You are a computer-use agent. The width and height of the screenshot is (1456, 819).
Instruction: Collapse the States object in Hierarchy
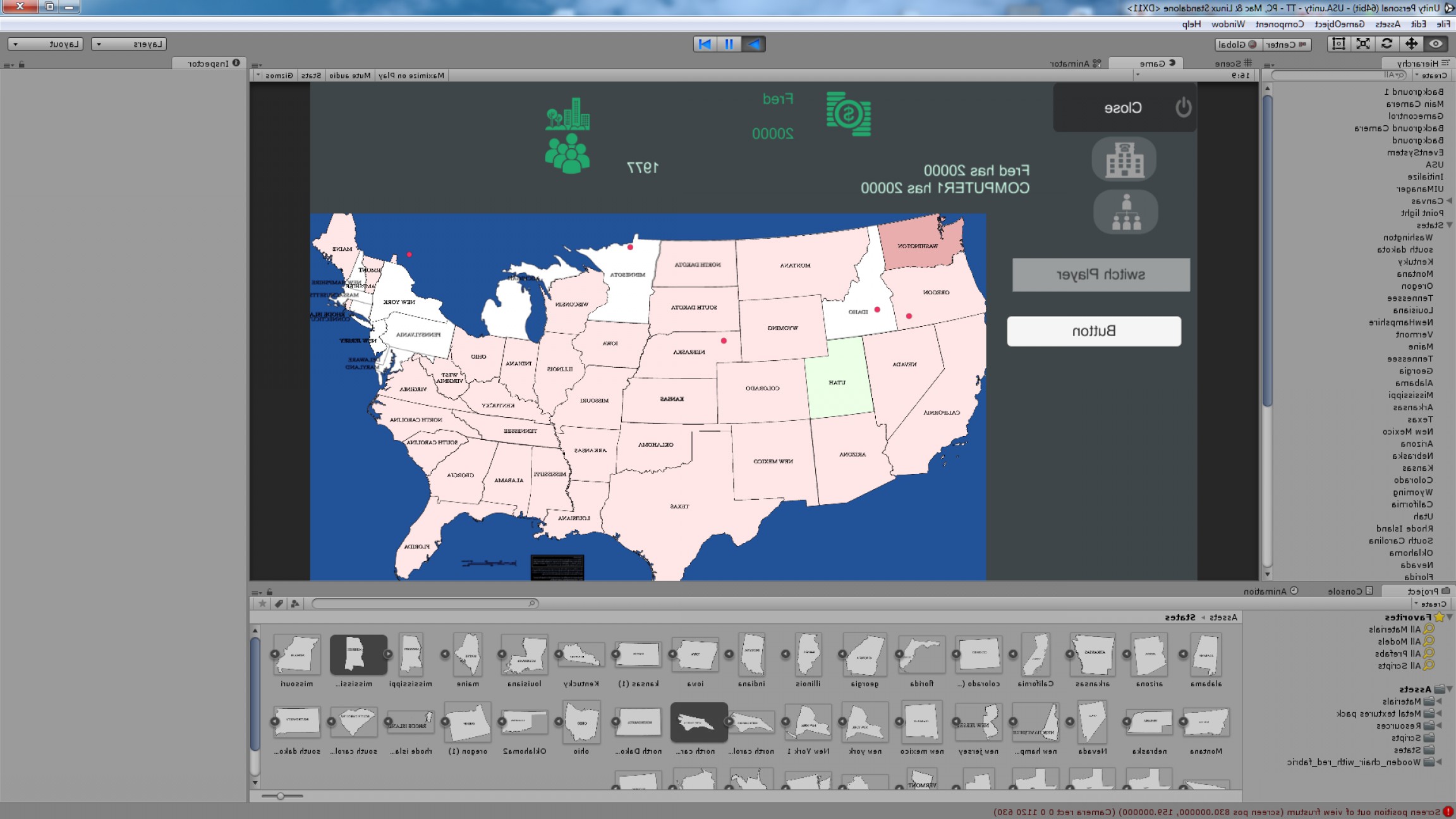1449,225
